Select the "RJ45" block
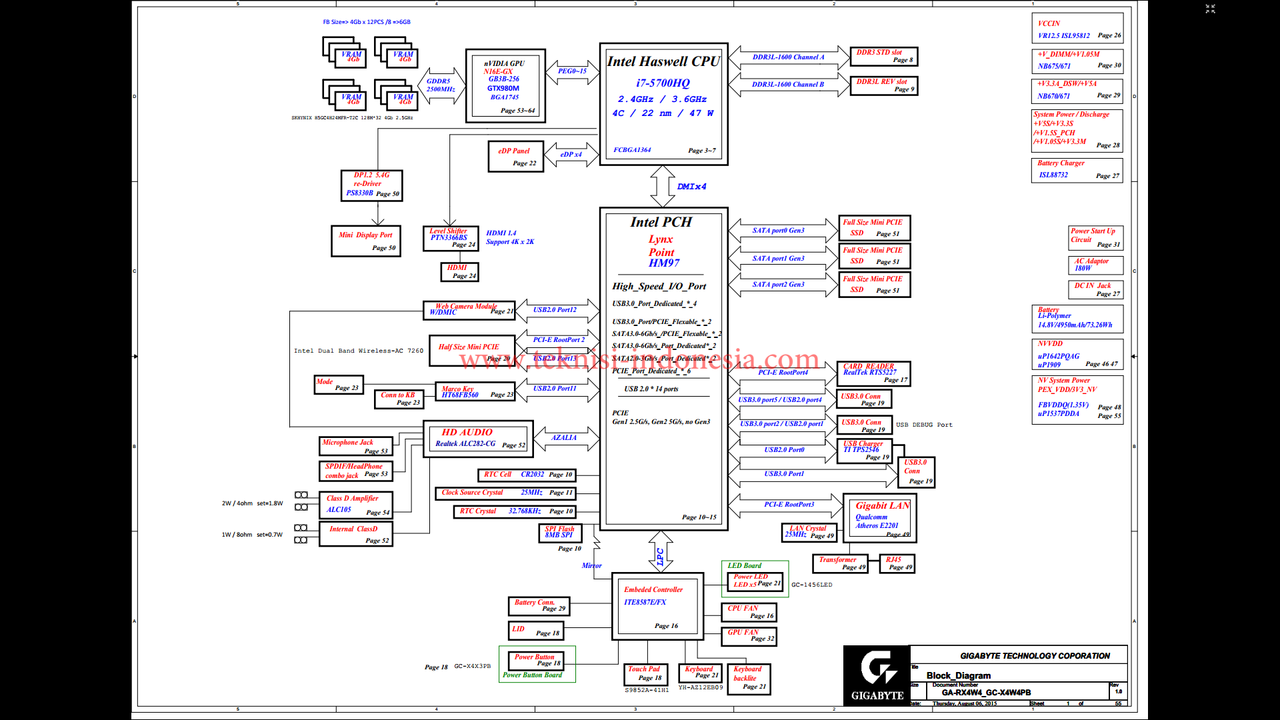 tap(897, 563)
